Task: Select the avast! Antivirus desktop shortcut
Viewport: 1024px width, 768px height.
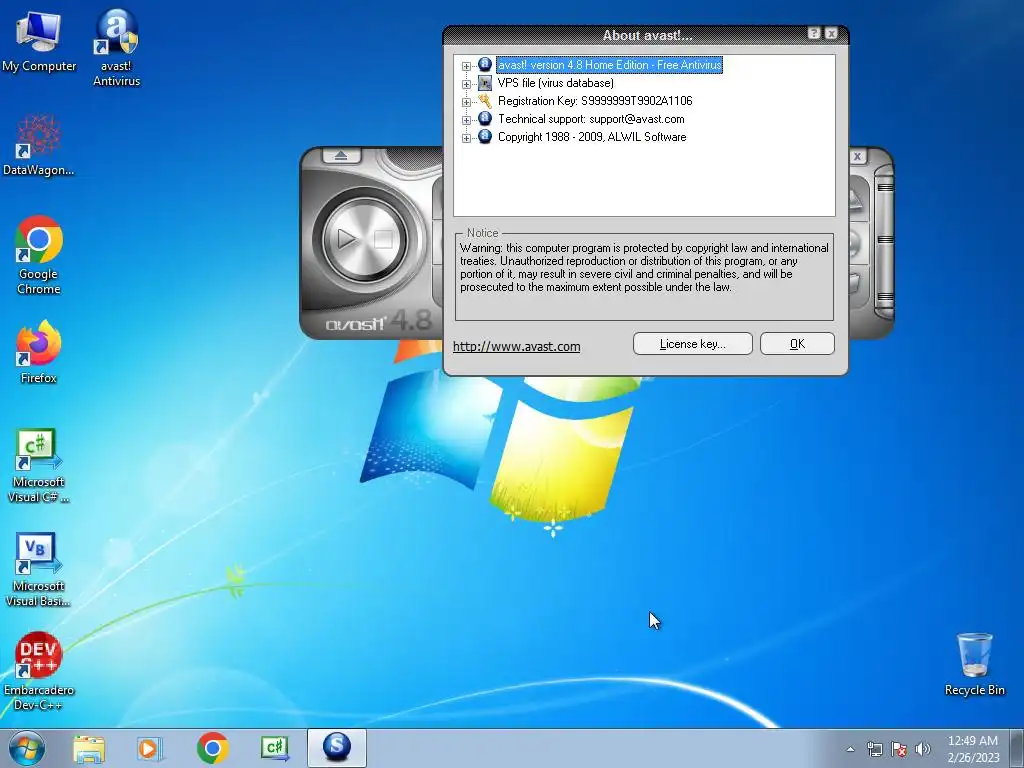Action: [116, 47]
